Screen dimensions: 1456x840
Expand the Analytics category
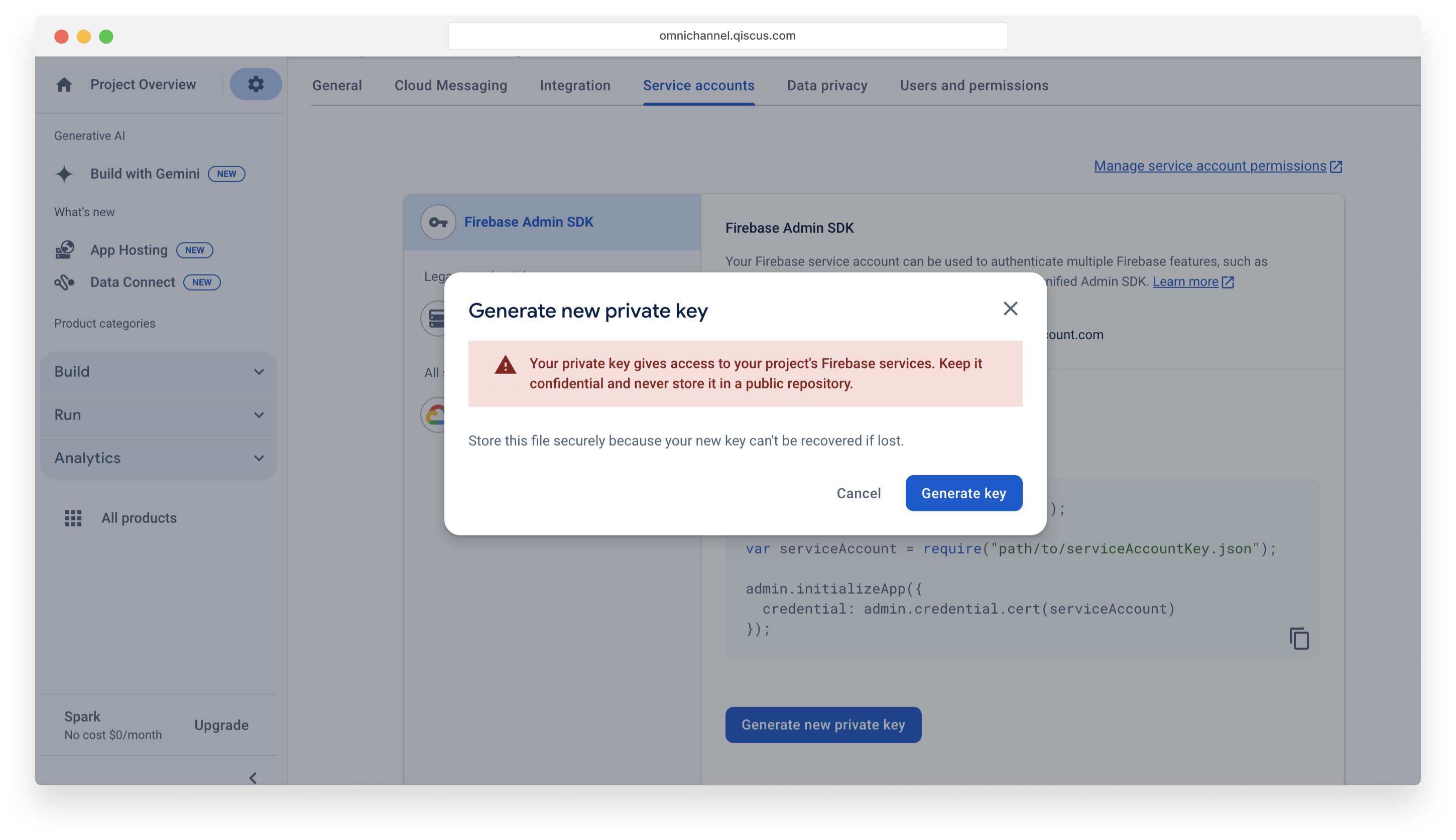[x=159, y=458]
